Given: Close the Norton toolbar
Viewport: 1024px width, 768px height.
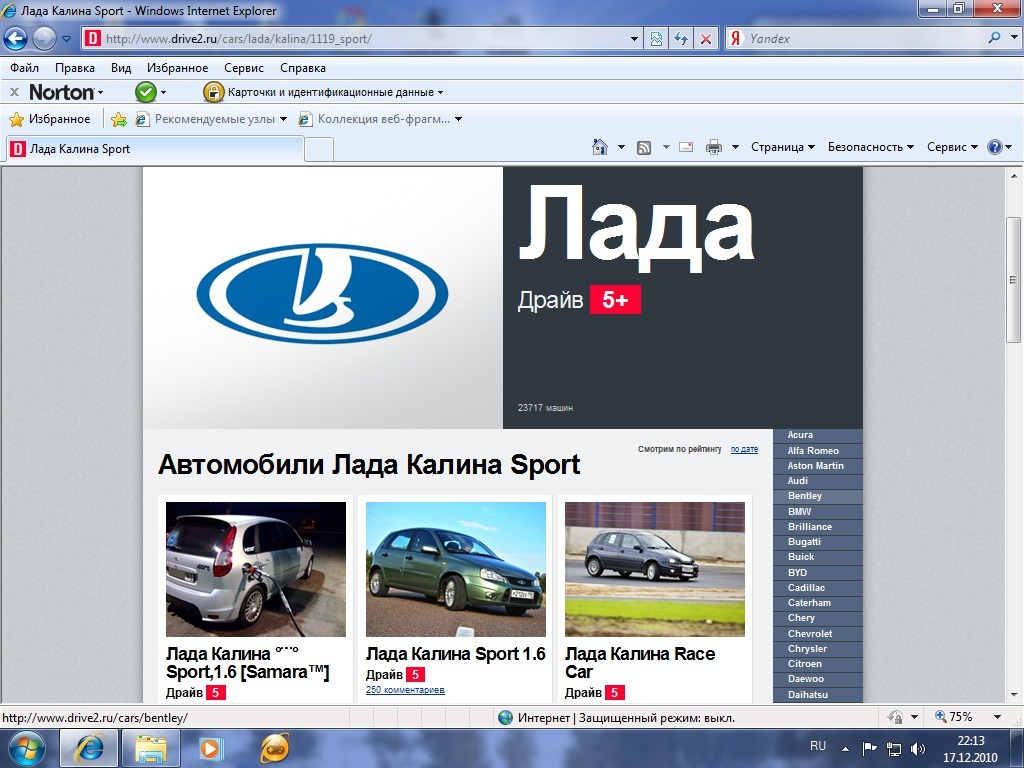Looking at the screenshot, I should (x=14, y=92).
